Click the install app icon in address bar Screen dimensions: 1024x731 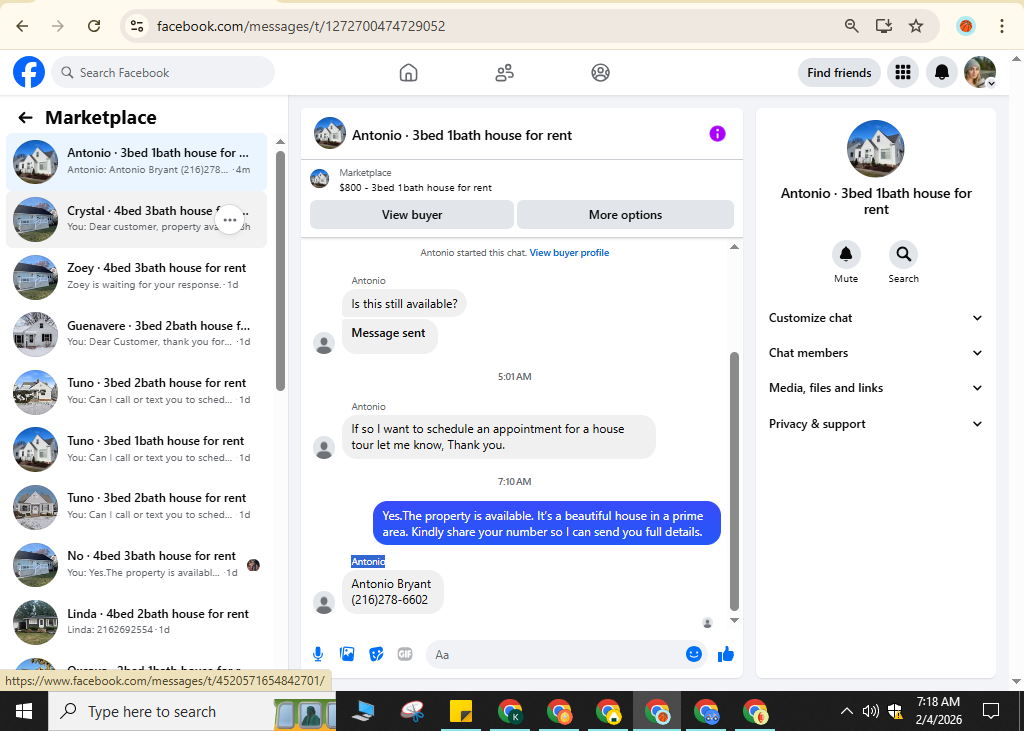tap(884, 26)
